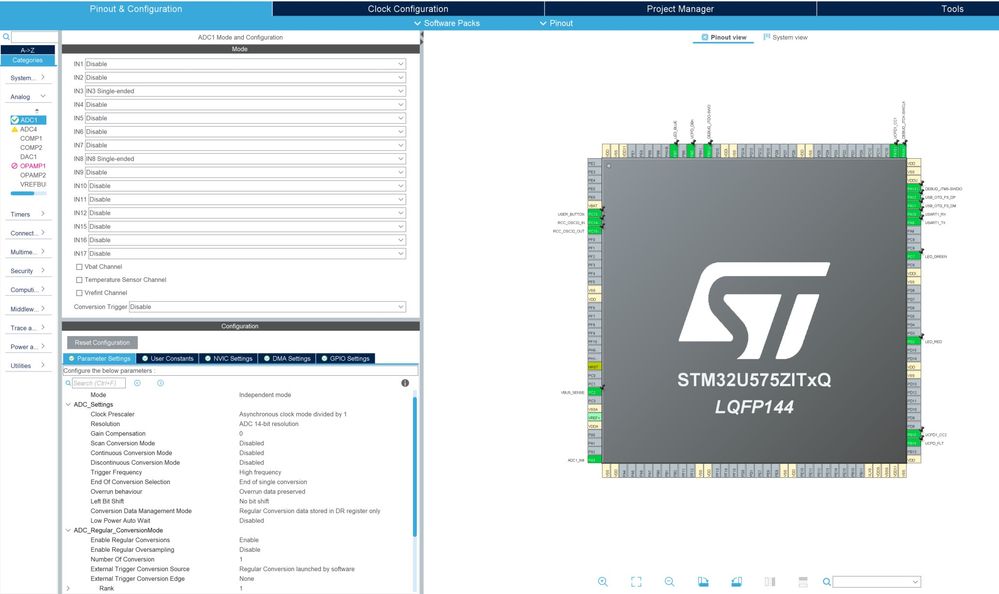This screenshot has width=999, height=594.
Task: Collapse the ADC_Regular_ConversionMode group
Action: tap(68, 530)
